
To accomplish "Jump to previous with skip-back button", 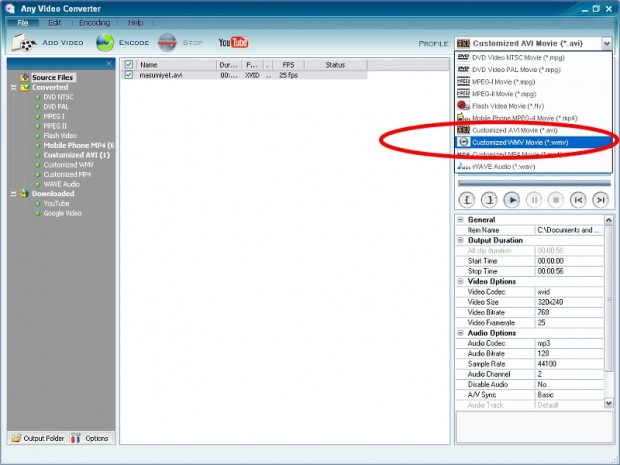I will 578,200.
